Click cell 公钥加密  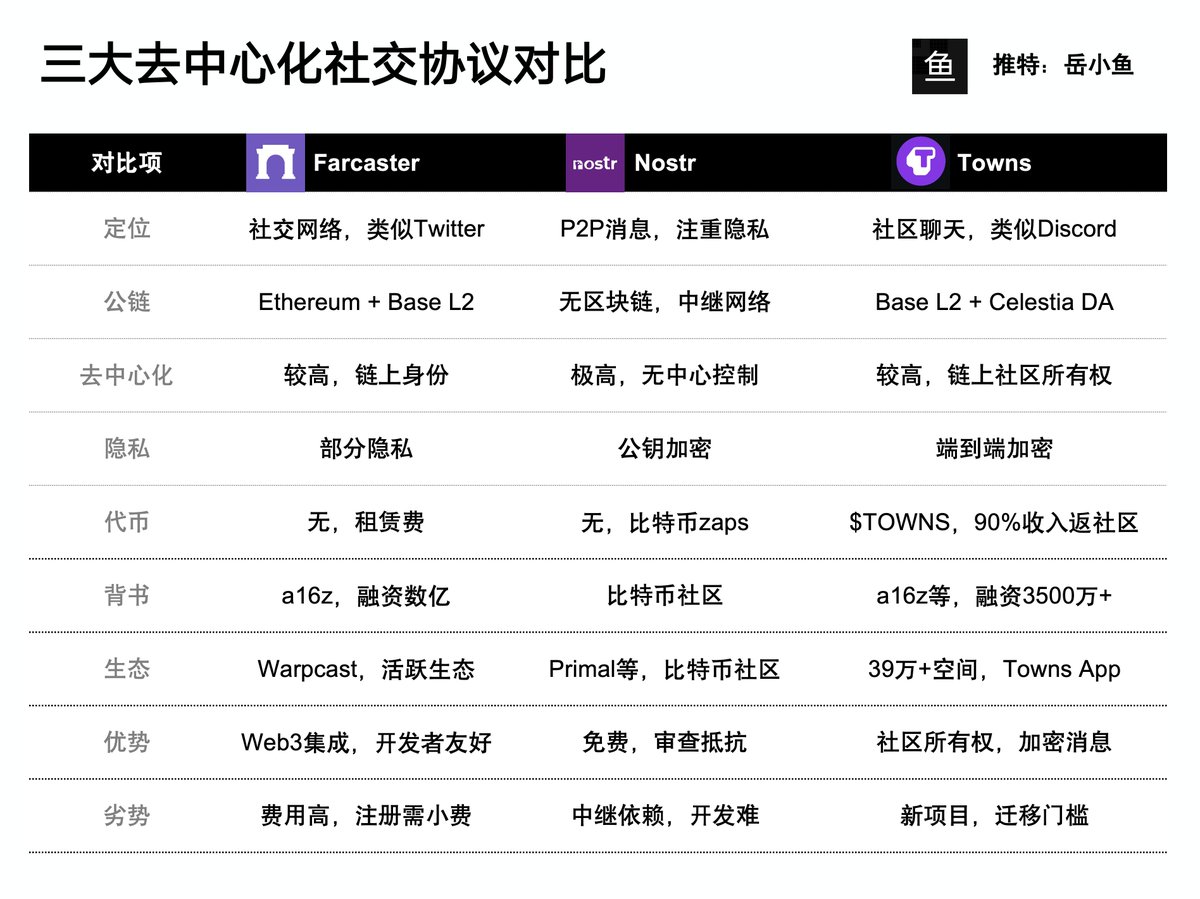click(x=665, y=449)
